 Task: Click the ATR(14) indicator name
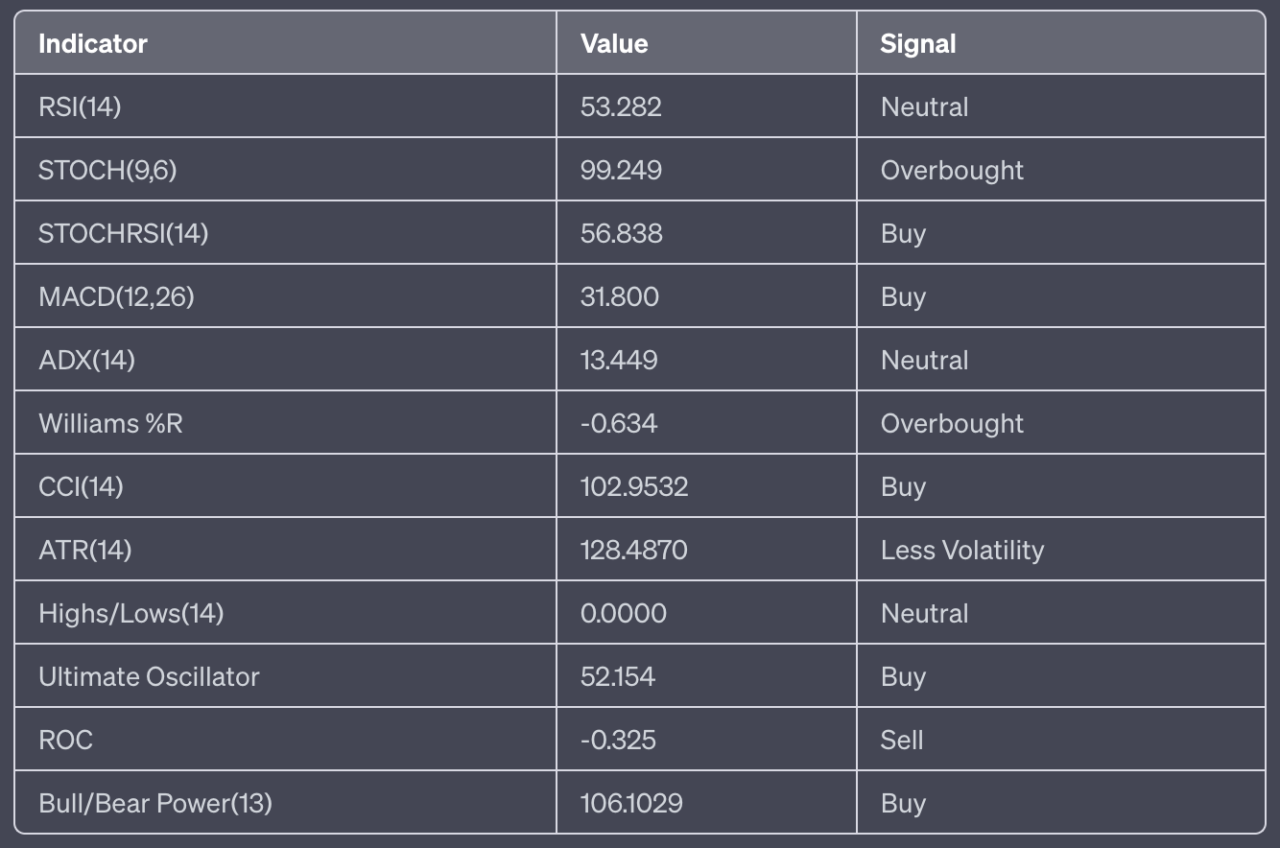pos(85,550)
